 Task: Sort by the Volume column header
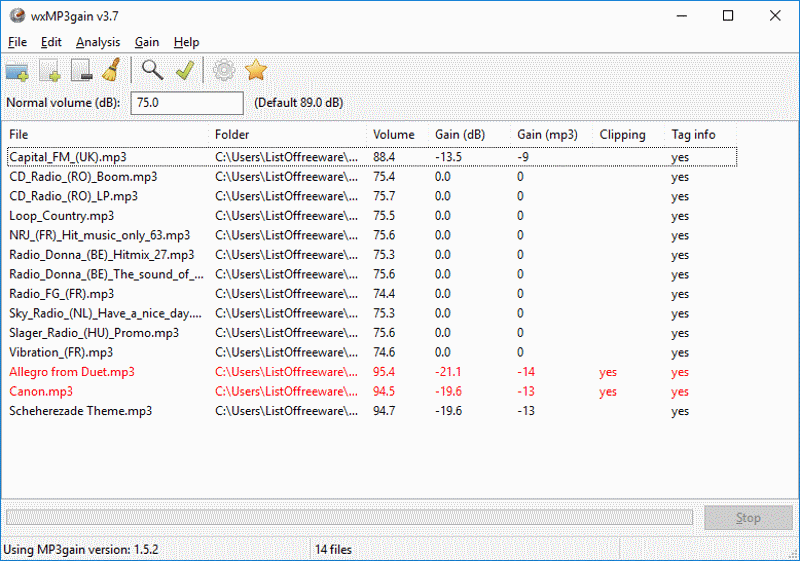tap(398, 135)
